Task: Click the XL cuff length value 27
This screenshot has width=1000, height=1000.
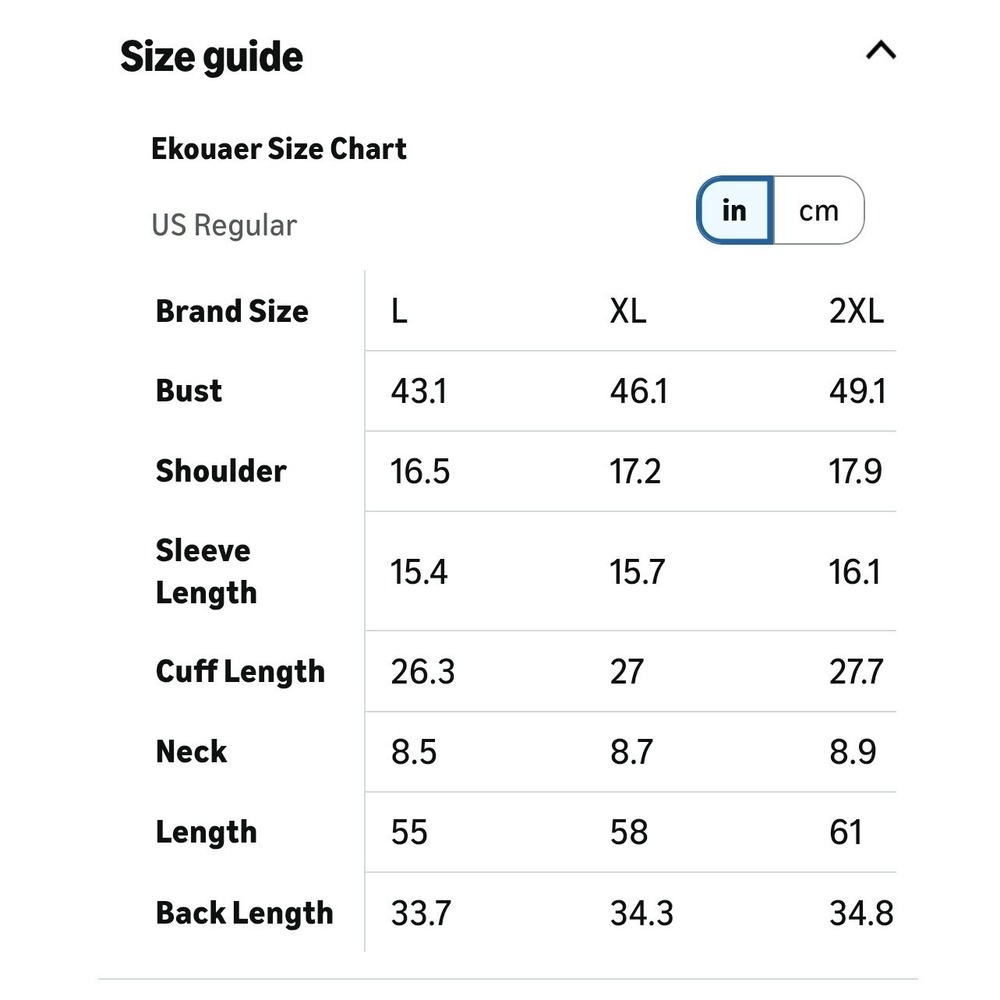Action: tap(627, 672)
